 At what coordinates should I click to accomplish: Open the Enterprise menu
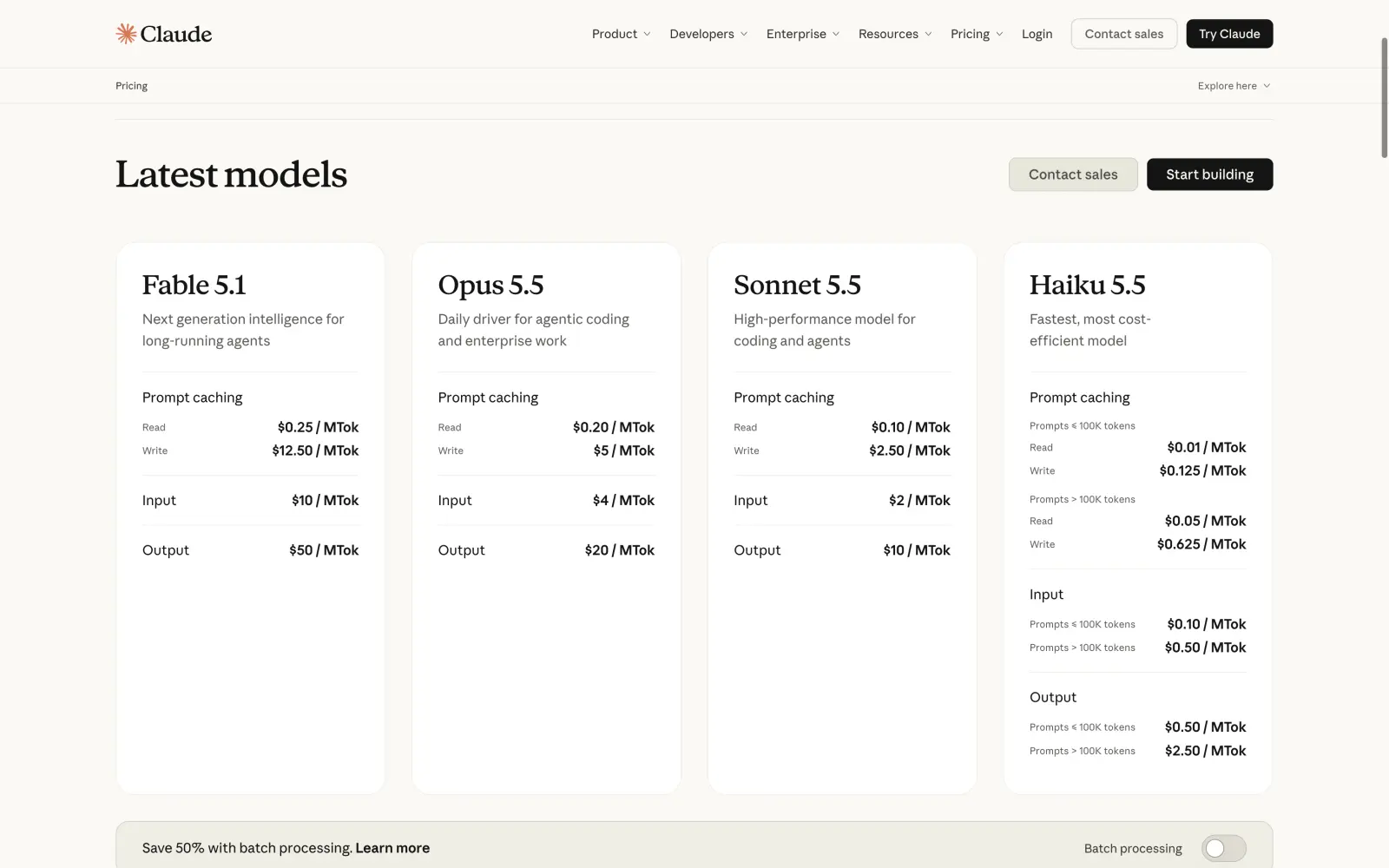[x=803, y=34]
